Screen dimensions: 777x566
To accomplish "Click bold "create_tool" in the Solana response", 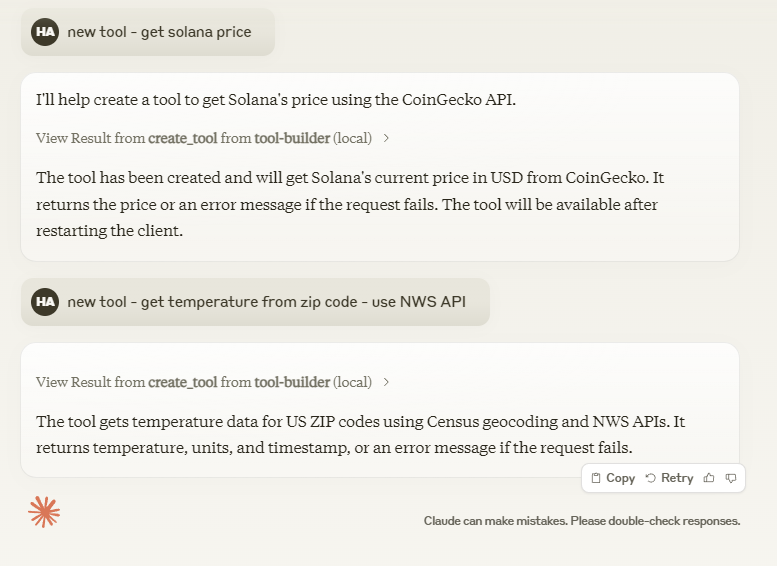I will tap(183, 138).
